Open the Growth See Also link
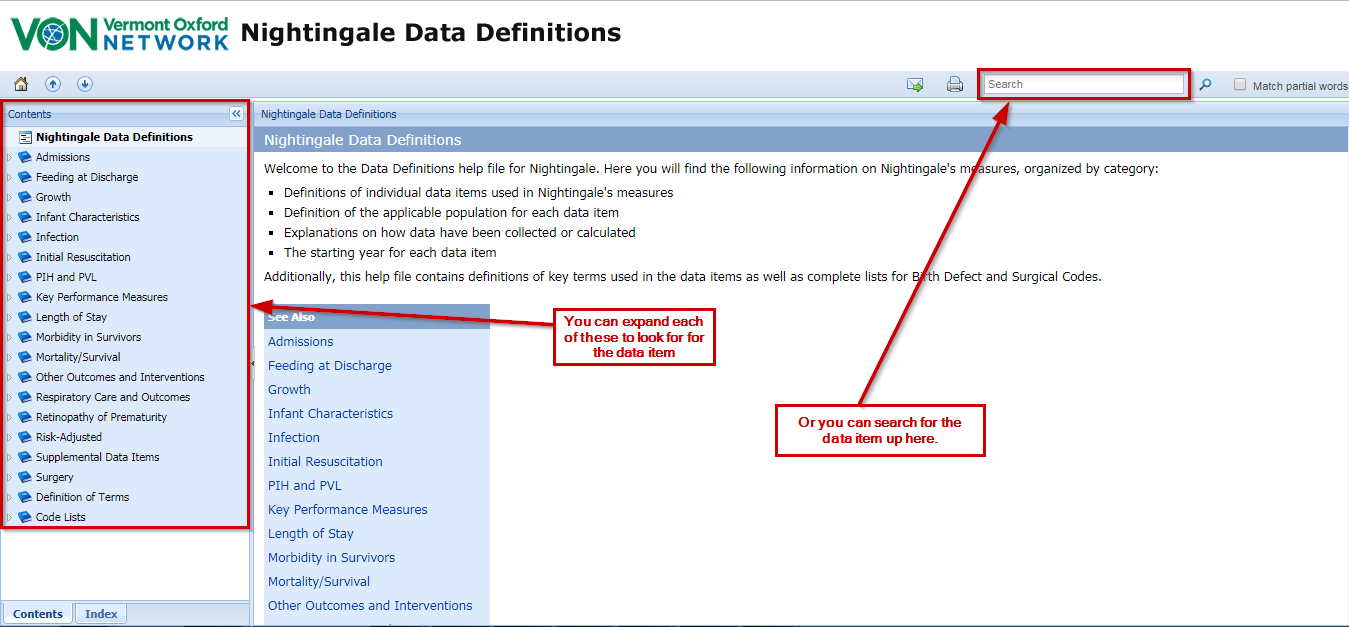This screenshot has height=627, width=1349. (x=289, y=390)
